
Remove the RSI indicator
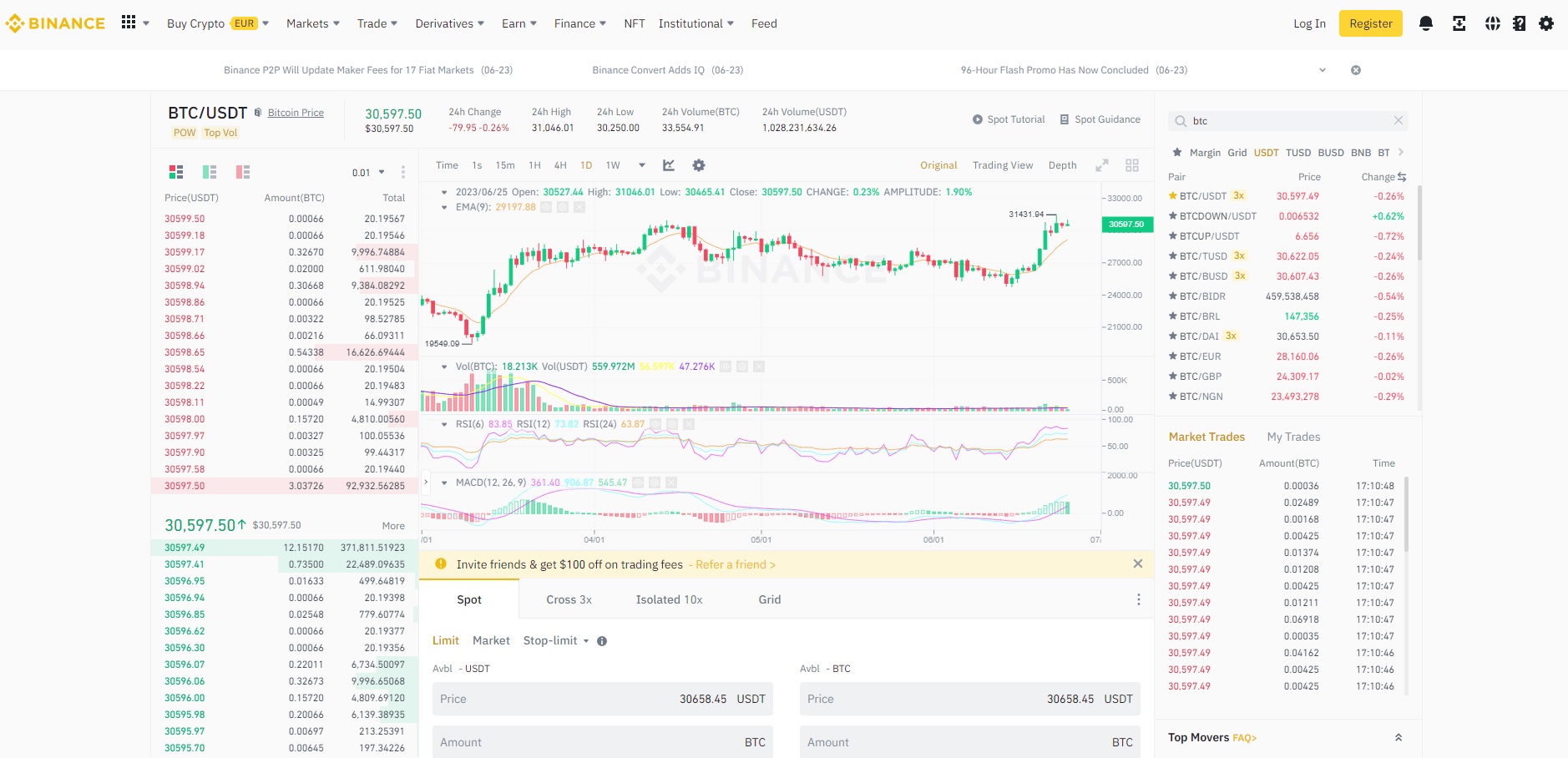(x=689, y=424)
